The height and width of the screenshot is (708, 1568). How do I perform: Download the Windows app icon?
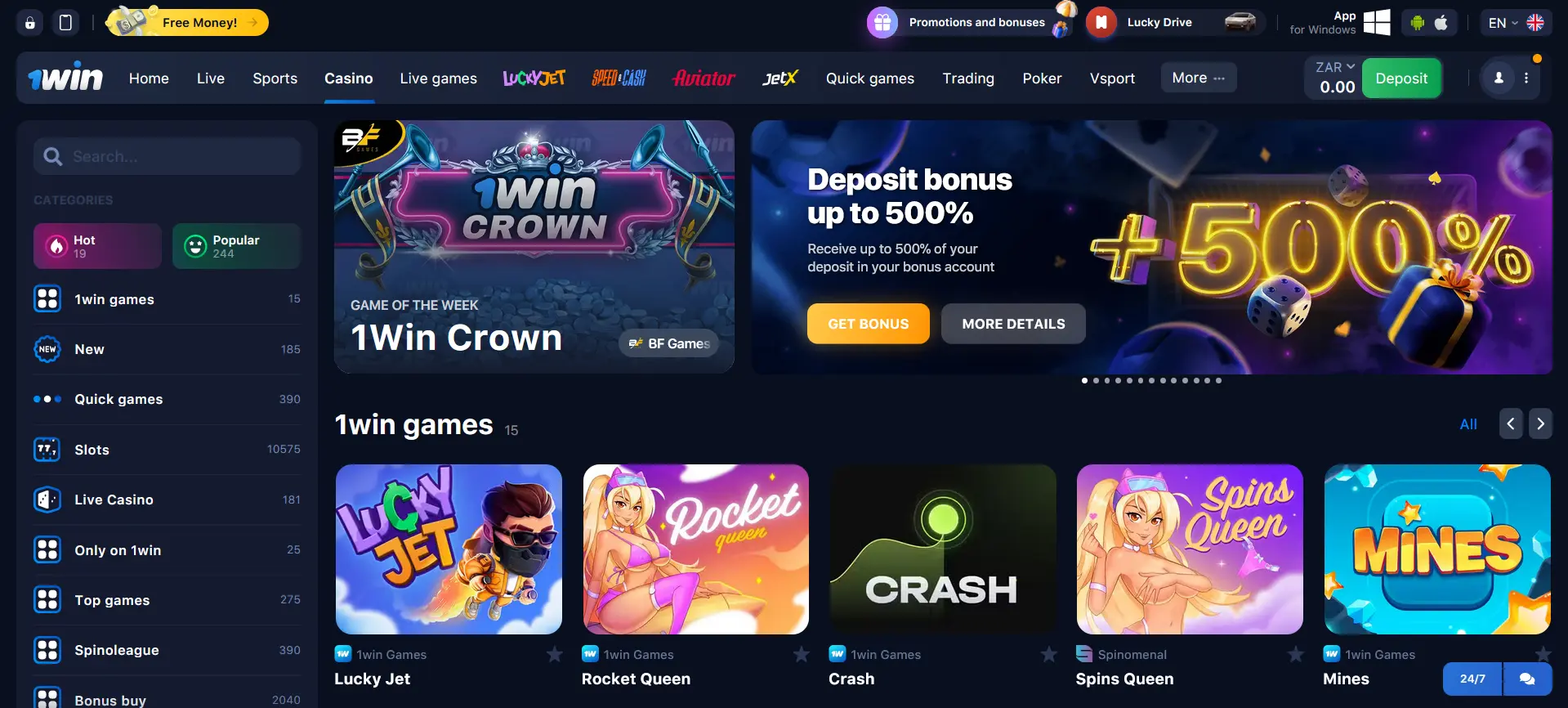click(1377, 22)
